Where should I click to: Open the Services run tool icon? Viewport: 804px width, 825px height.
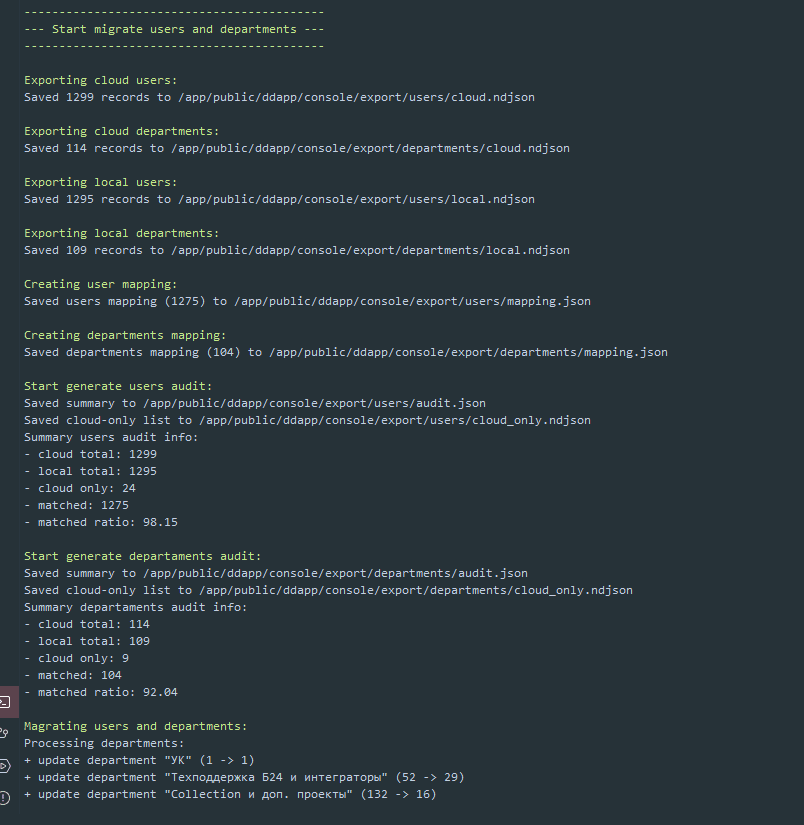tap(5, 765)
